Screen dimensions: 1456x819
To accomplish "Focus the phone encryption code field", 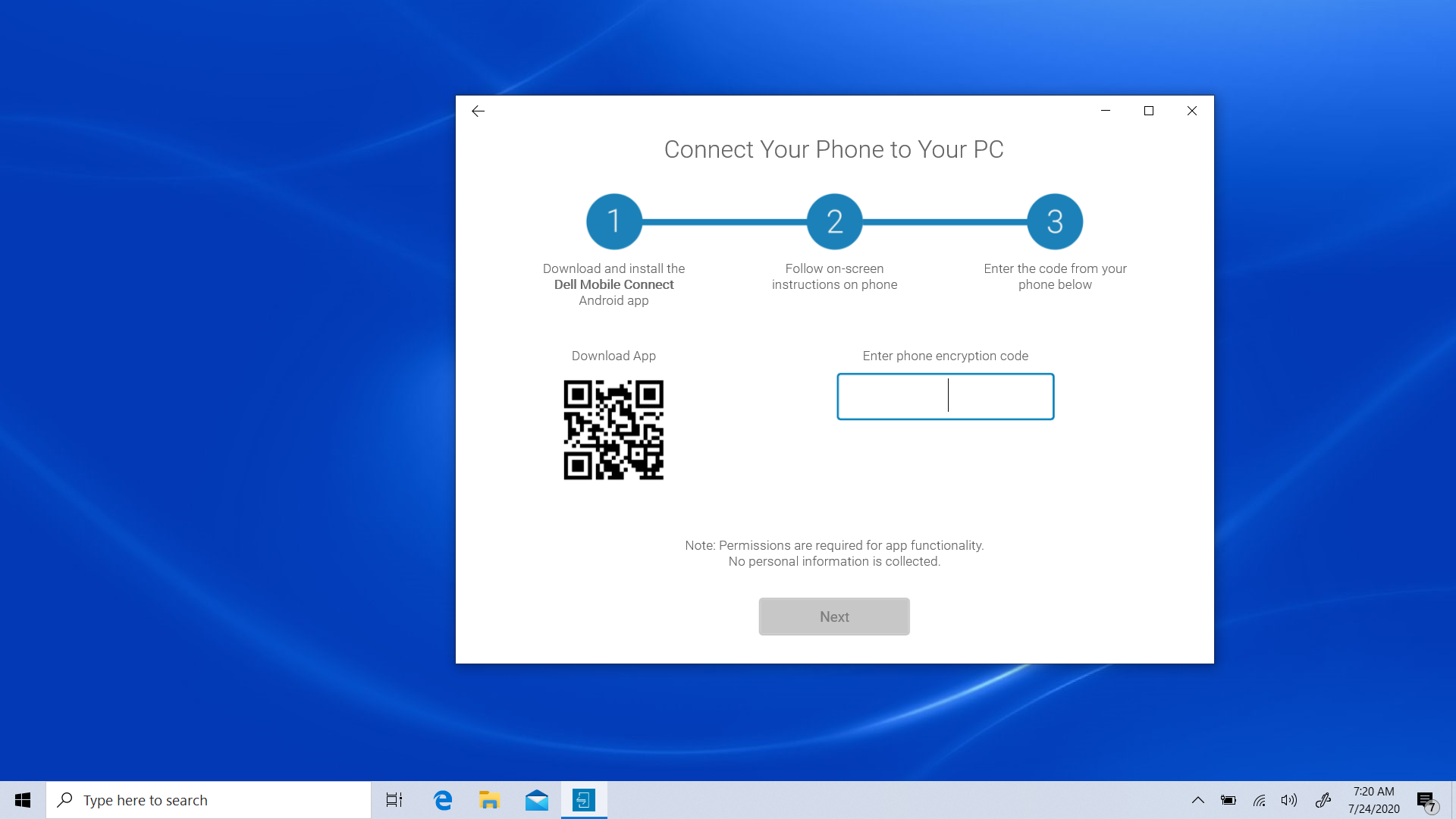I will [x=946, y=396].
